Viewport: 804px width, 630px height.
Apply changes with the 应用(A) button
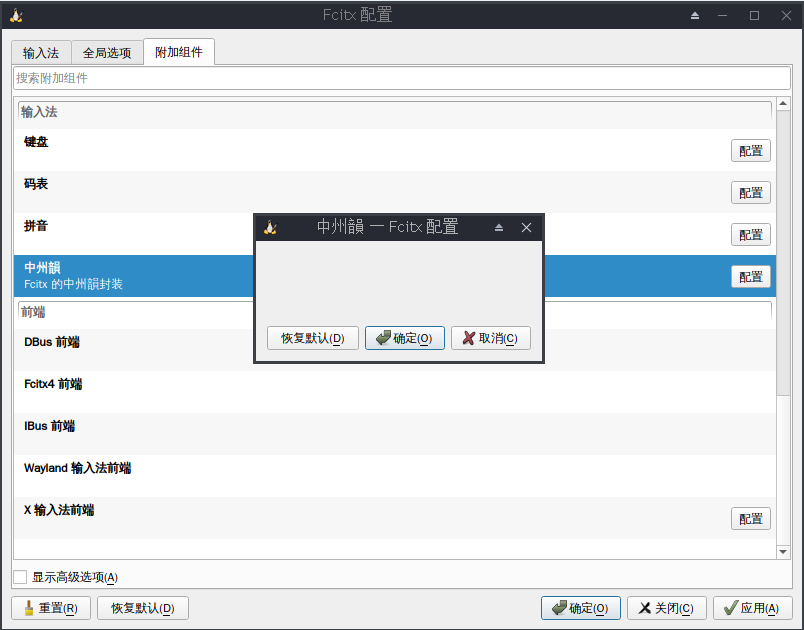coord(753,608)
